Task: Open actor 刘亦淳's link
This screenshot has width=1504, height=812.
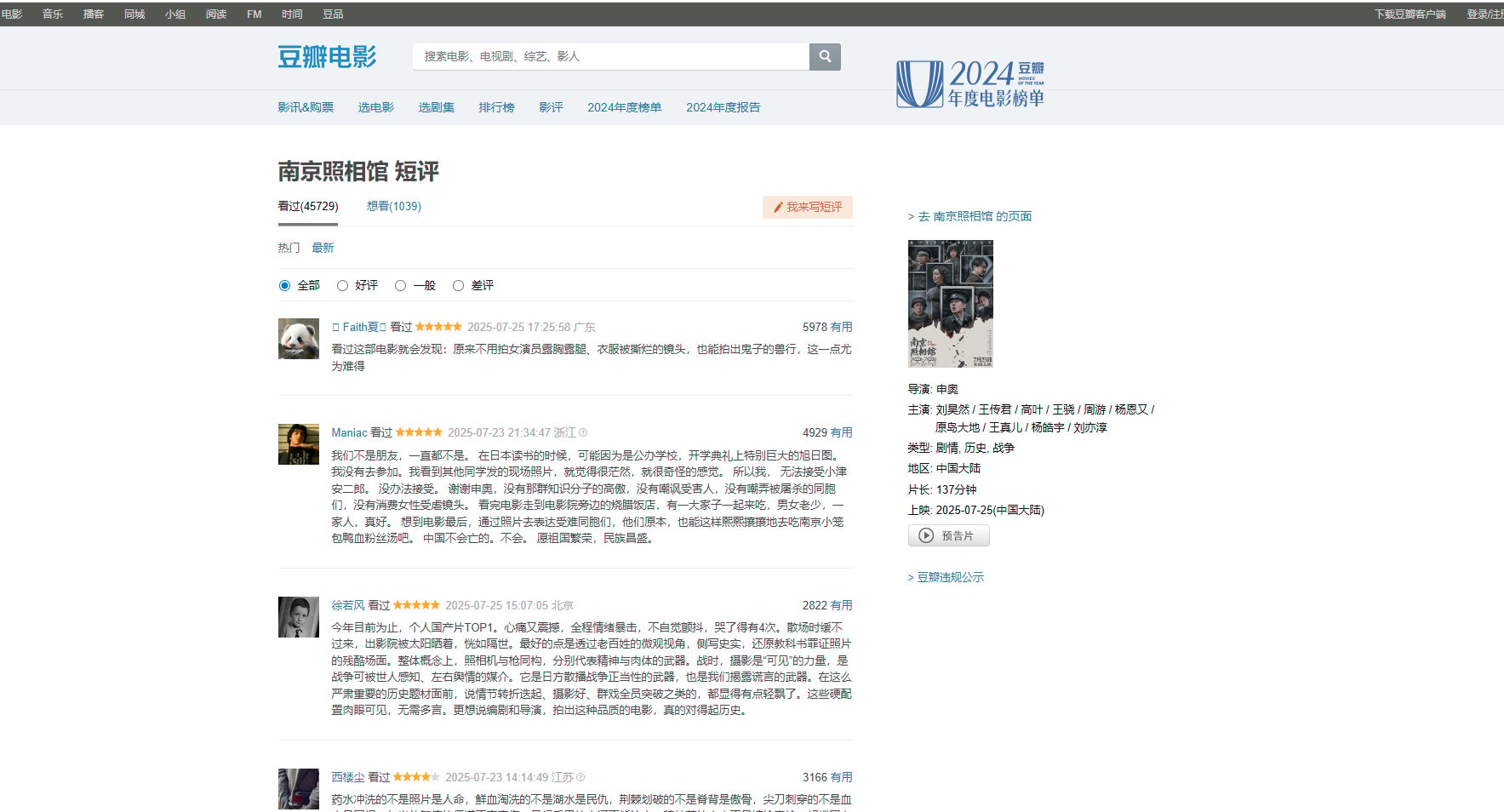Action: pos(1090,427)
